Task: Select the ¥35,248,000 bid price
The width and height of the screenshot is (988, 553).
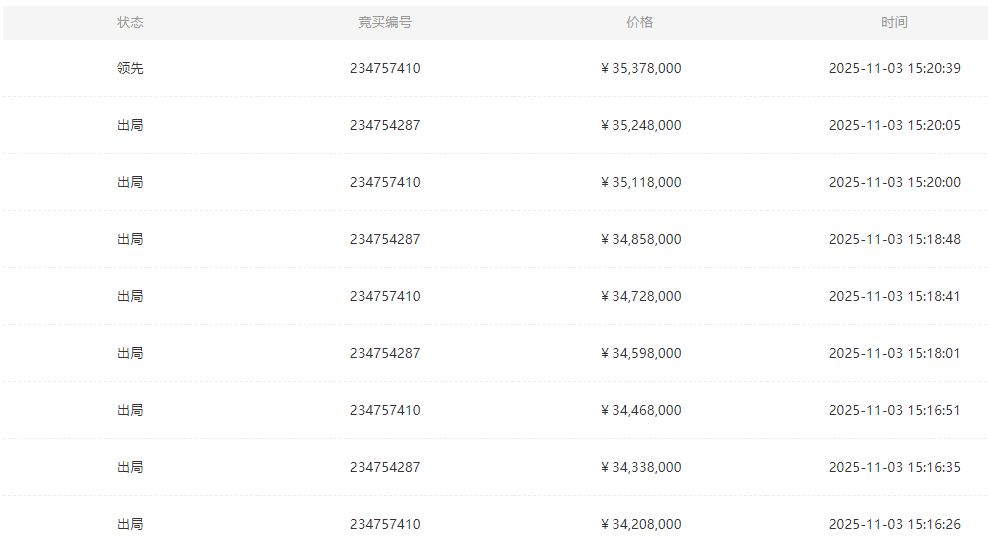Action: (x=641, y=126)
